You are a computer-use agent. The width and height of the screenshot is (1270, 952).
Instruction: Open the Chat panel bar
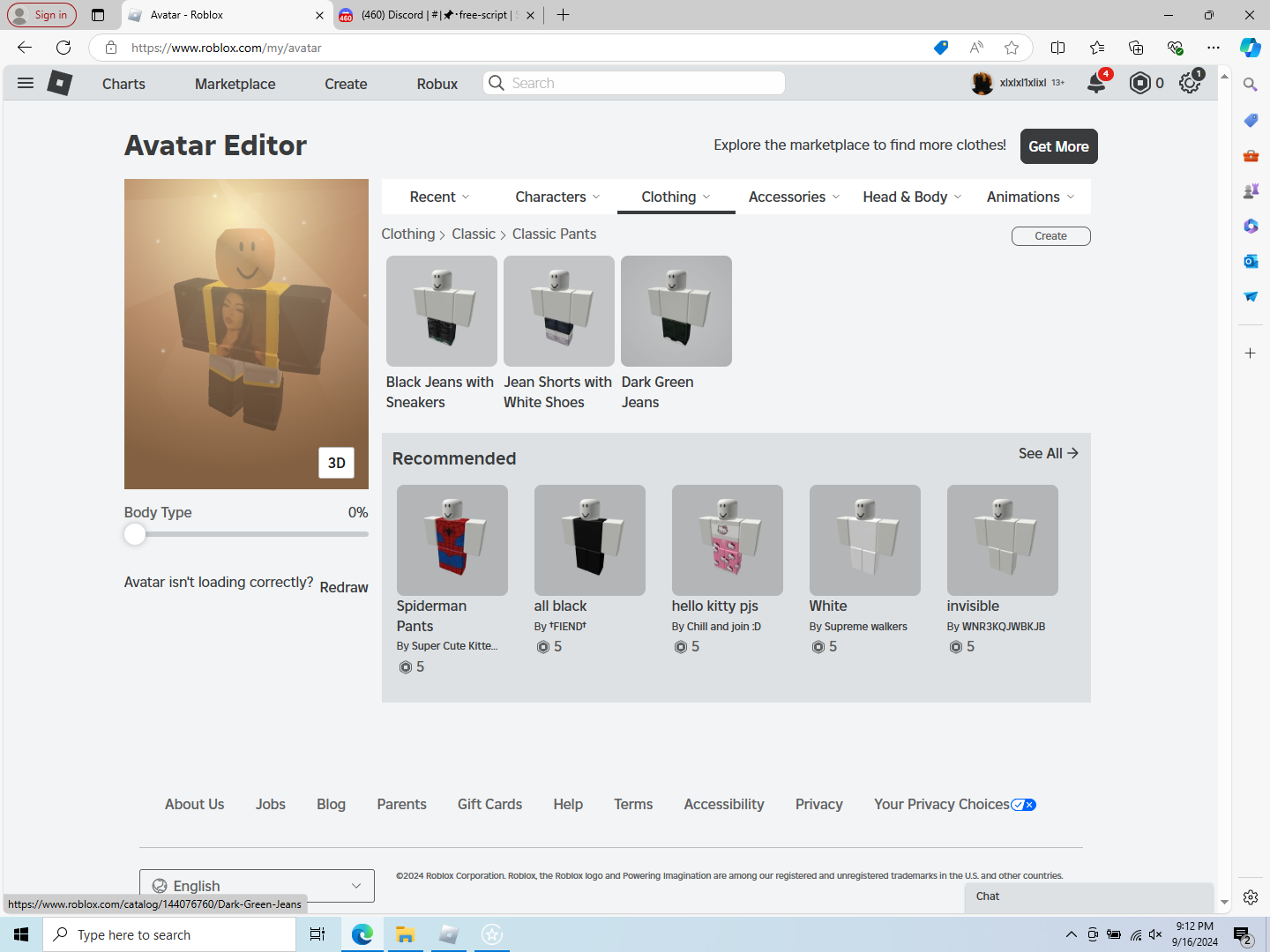coord(1089,896)
